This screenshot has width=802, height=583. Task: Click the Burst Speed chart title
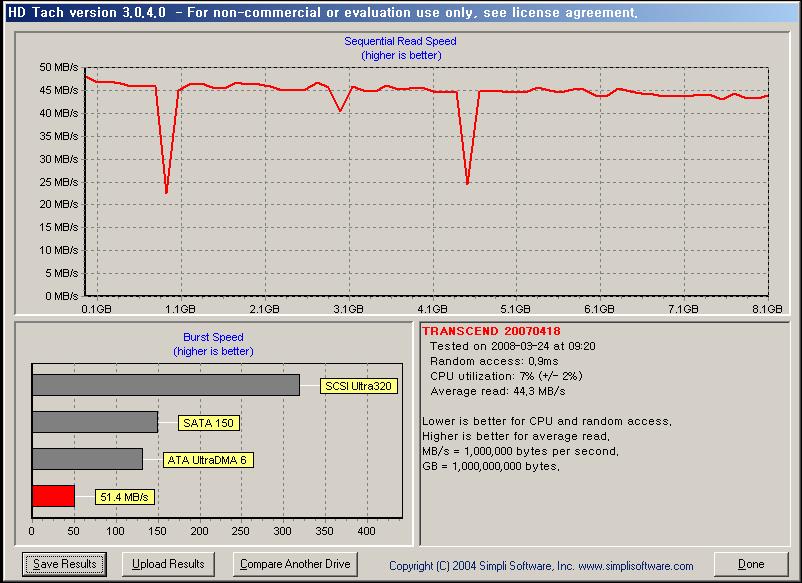[x=213, y=338]
